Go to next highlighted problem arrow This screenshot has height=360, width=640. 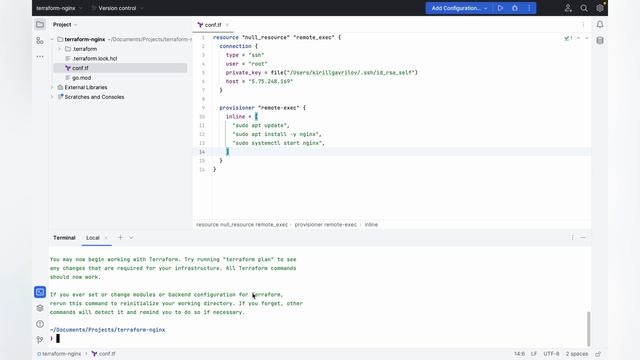[587, 38]
